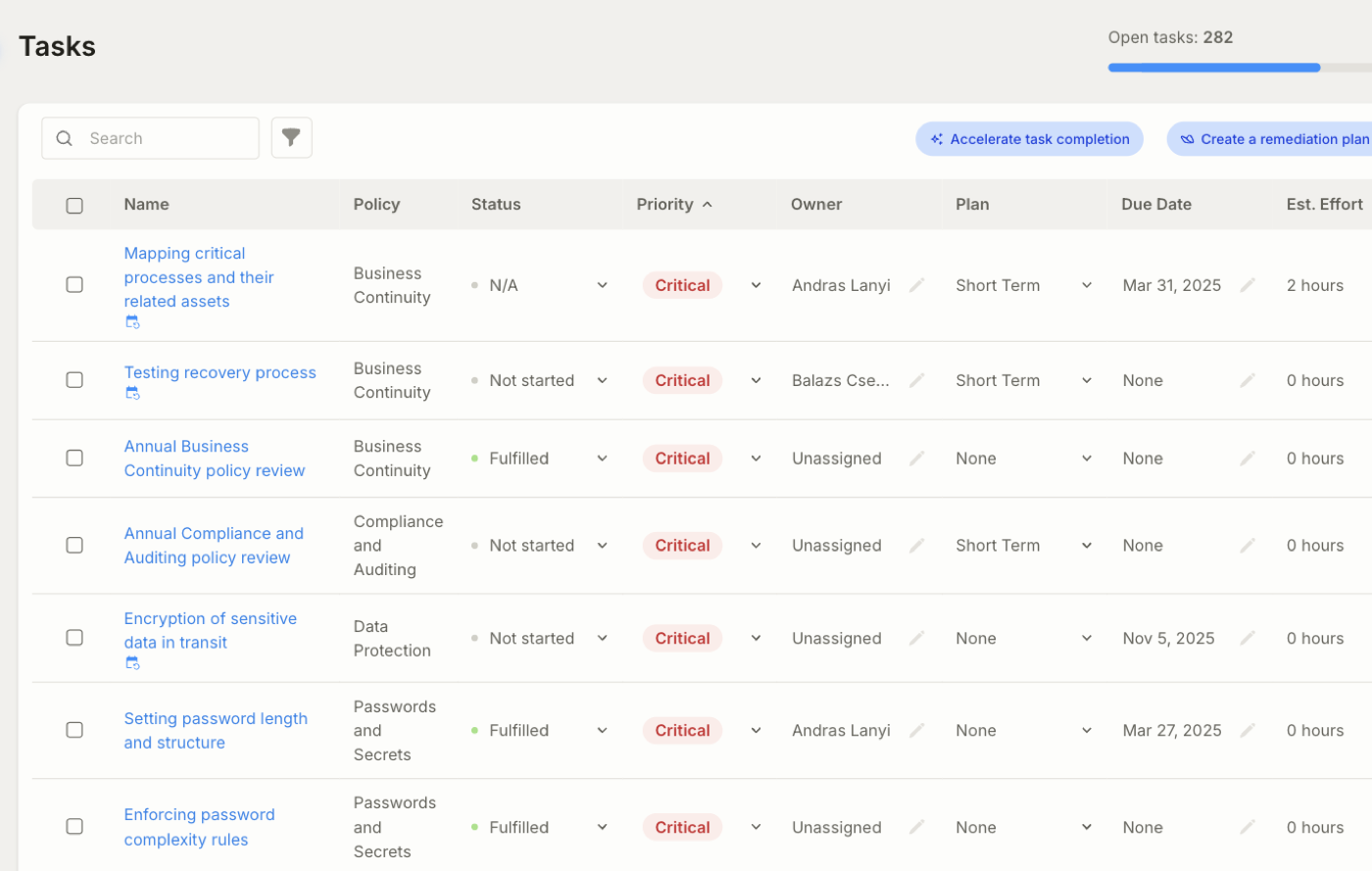1372x871 pixels.
Task: Edit owner for Setting password length row
Action: (916, 730)
